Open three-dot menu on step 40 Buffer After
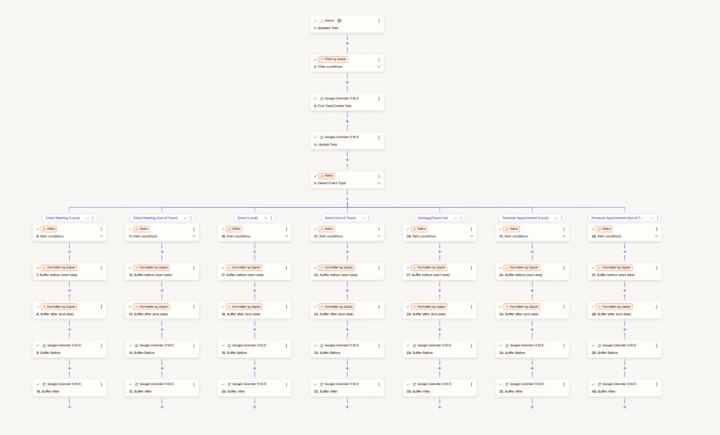The image size is (720, 435). [657, 384]
